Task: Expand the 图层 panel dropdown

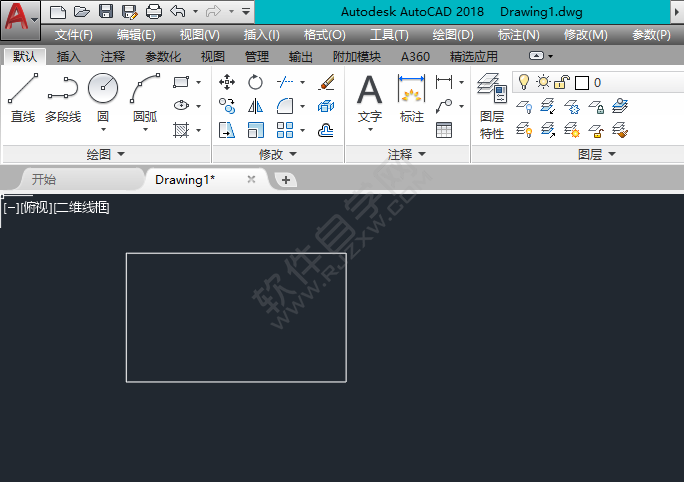Action: (597, 154)
